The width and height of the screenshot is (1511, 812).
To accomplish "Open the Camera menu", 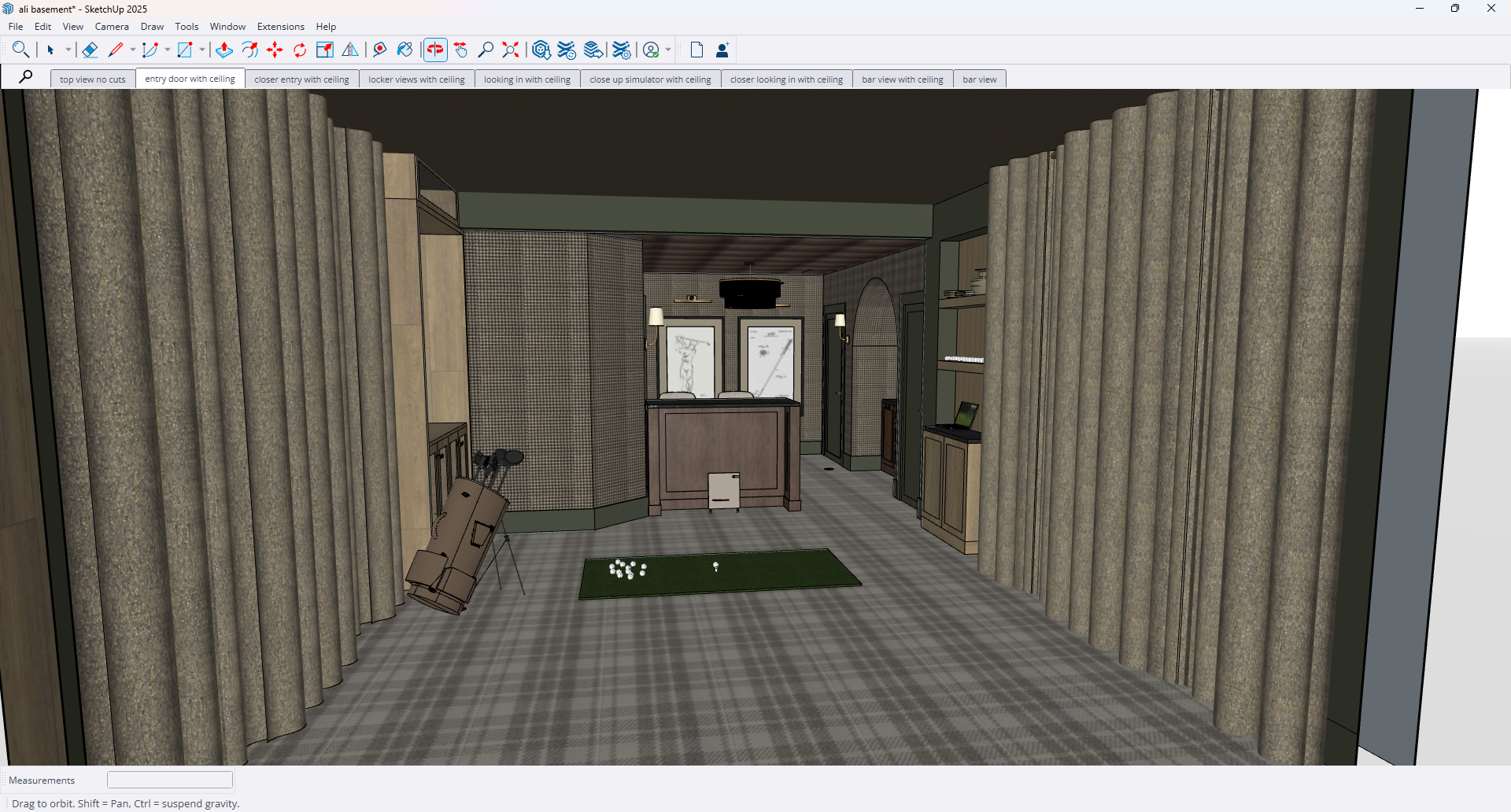I will 112,27.
